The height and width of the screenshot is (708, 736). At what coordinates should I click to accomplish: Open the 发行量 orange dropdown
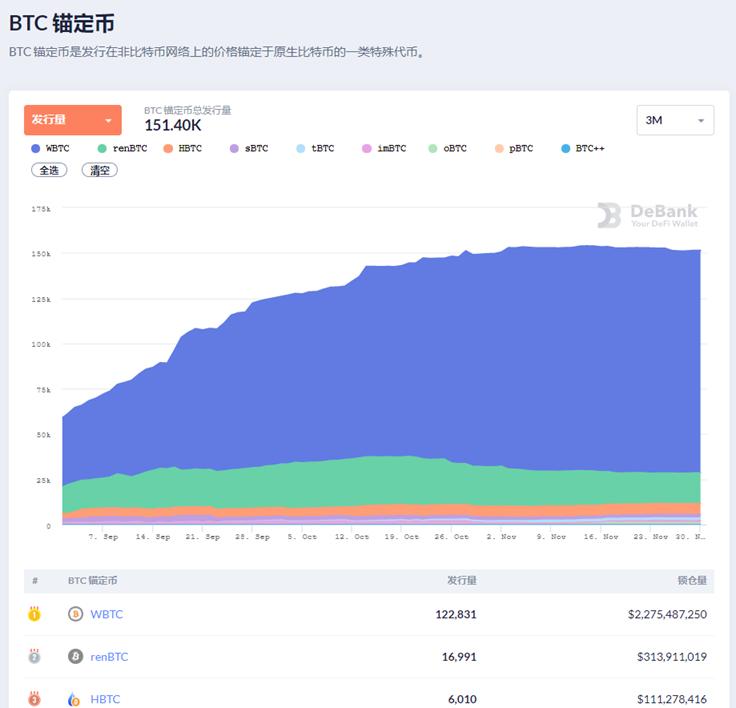73,120
